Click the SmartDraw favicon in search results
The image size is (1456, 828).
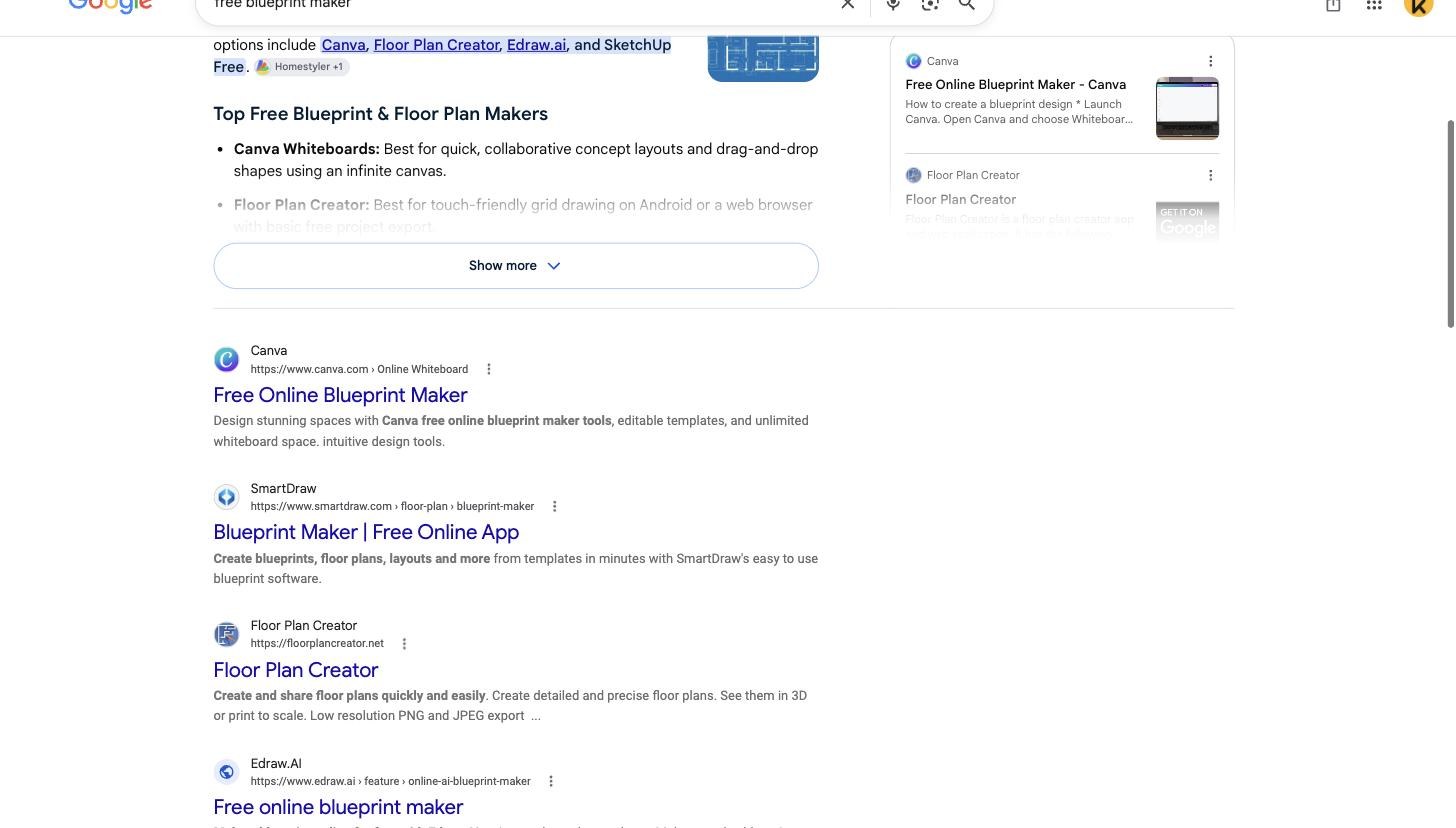point(226,497)
